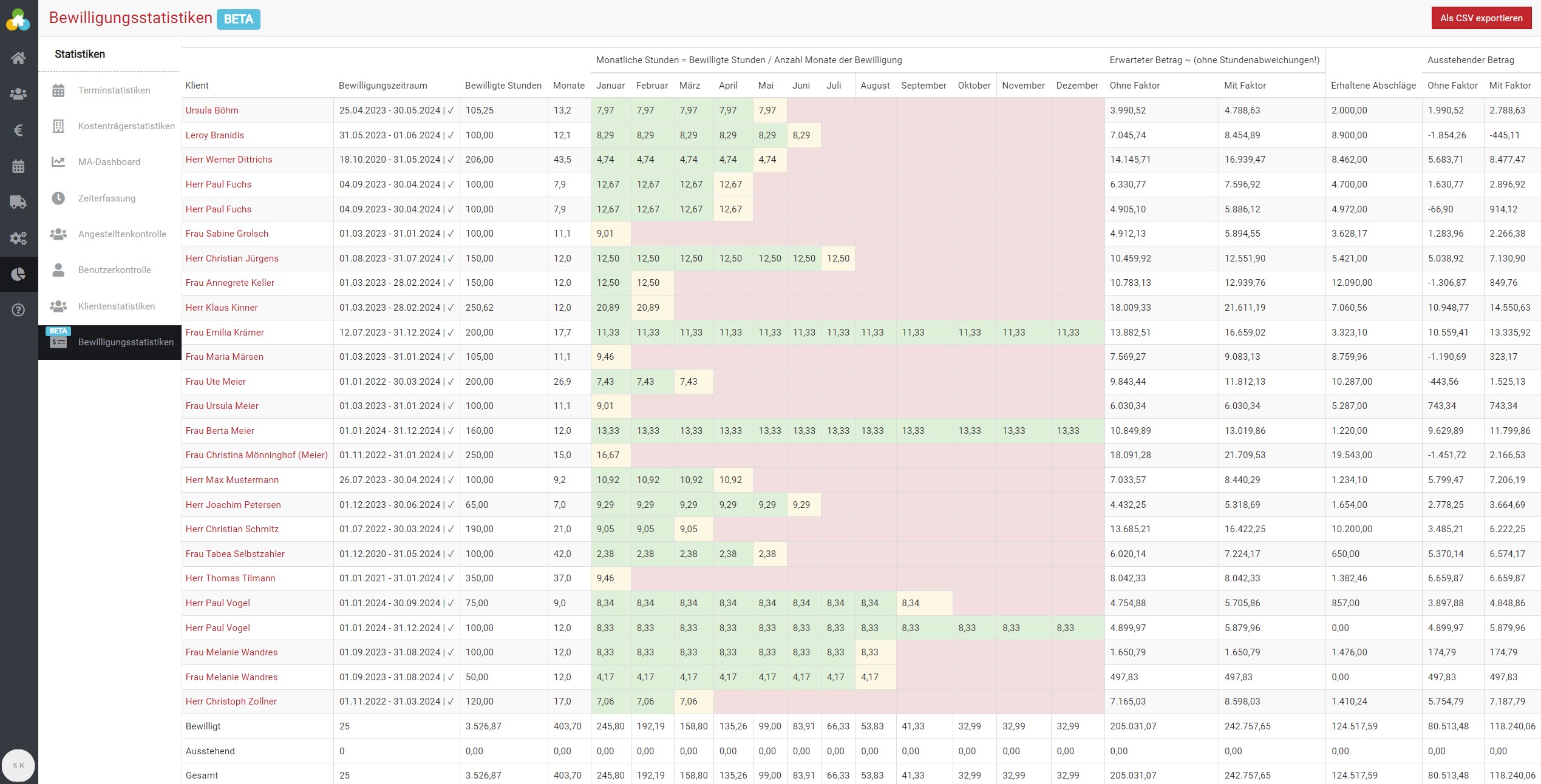Click the pie chart statistics icon
The width and height of the screenshot is (1541, 784).
pos(18,274)
